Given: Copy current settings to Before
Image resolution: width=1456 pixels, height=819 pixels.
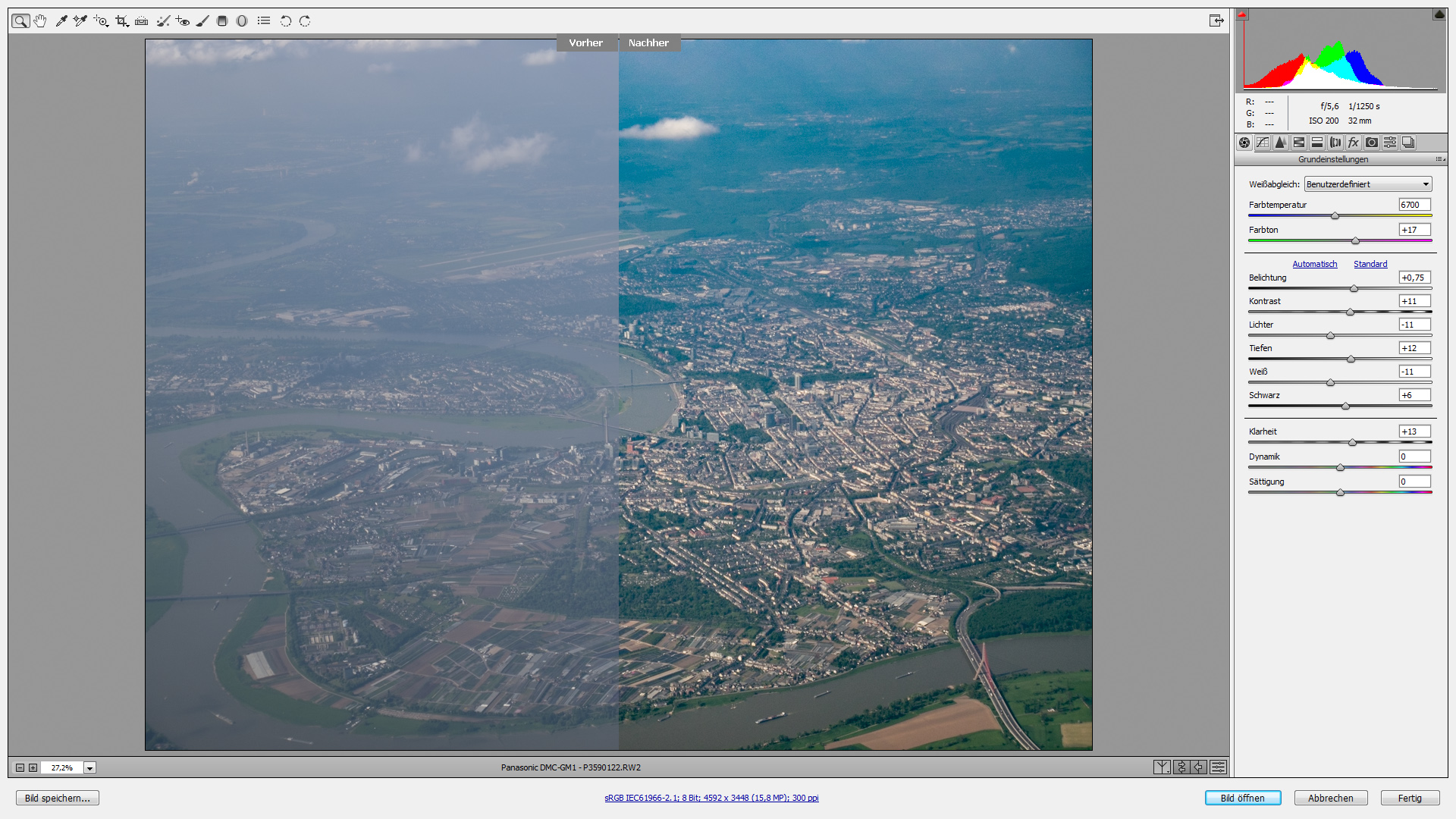Looking at the screenshot, I should (1199, 767).
